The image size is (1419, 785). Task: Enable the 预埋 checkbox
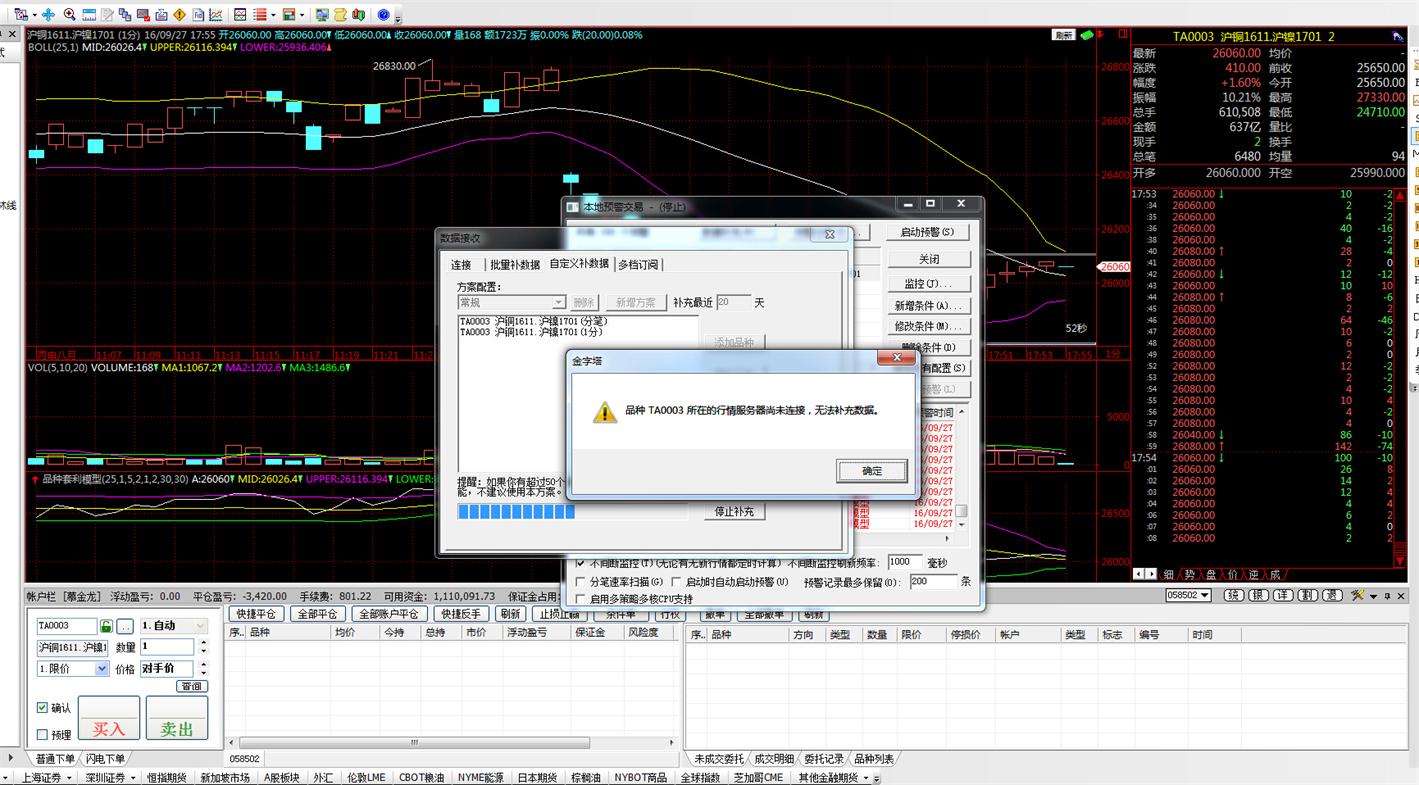click(42, 734)
